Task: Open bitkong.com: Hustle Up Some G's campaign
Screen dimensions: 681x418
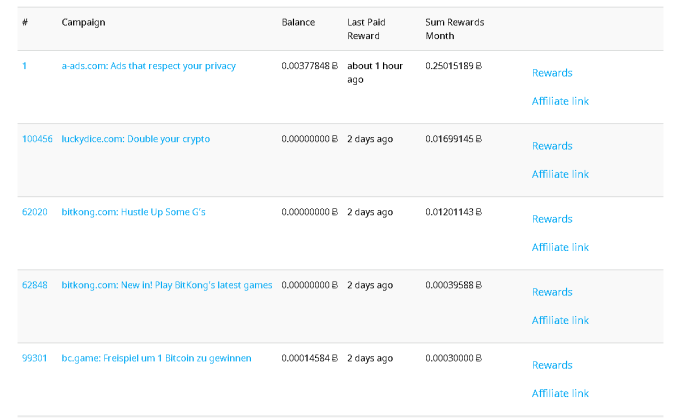Action: 133,212
